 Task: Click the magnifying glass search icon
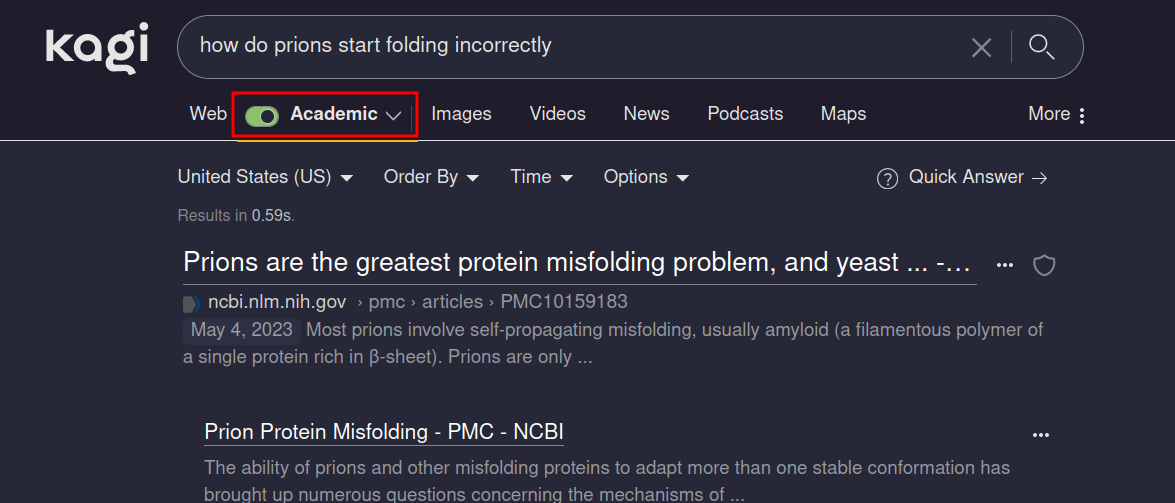tap(1042, 47)
